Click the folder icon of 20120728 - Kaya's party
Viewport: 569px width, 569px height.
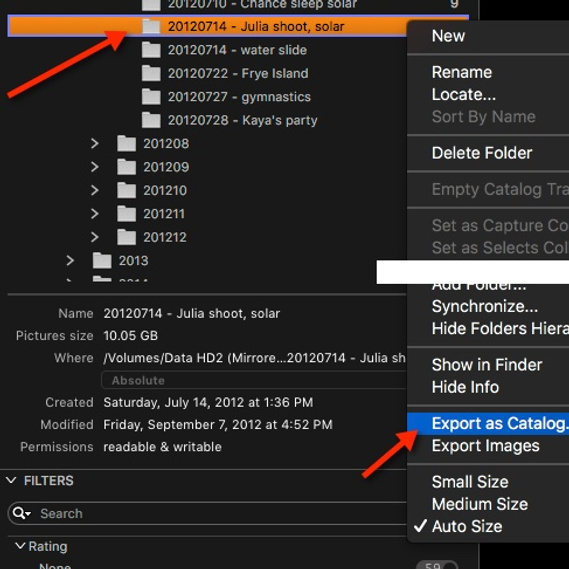click(x=151, y=120)
